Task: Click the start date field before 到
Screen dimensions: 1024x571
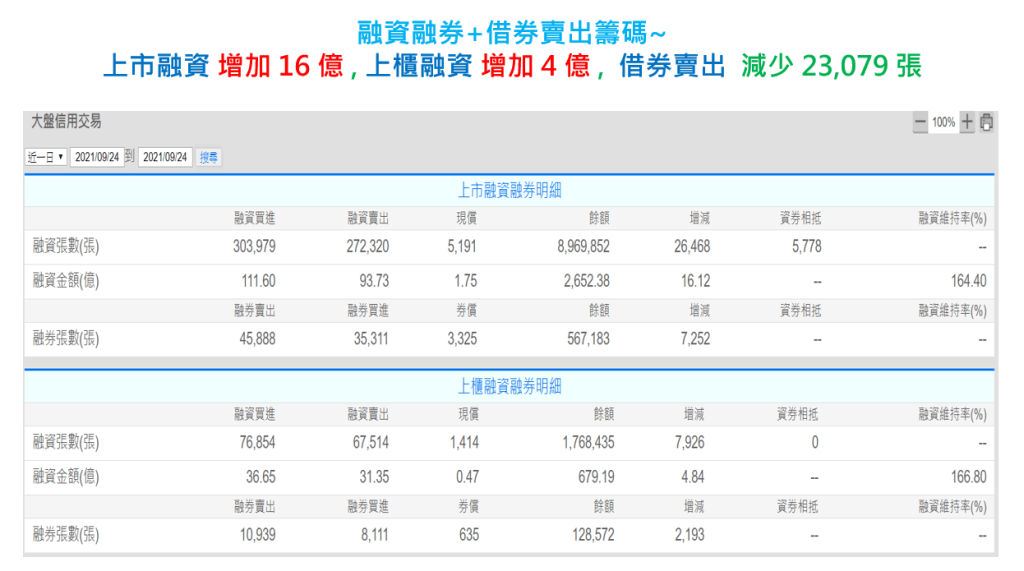Action: click(97, 157)
